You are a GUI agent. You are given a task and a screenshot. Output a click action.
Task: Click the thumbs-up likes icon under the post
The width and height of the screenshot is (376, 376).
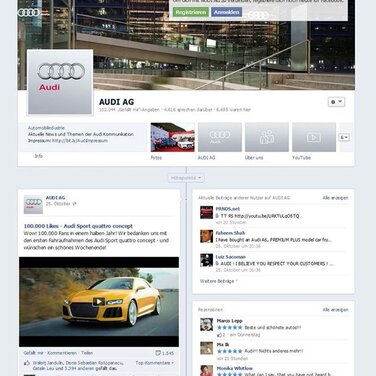(x=27, y=363)
